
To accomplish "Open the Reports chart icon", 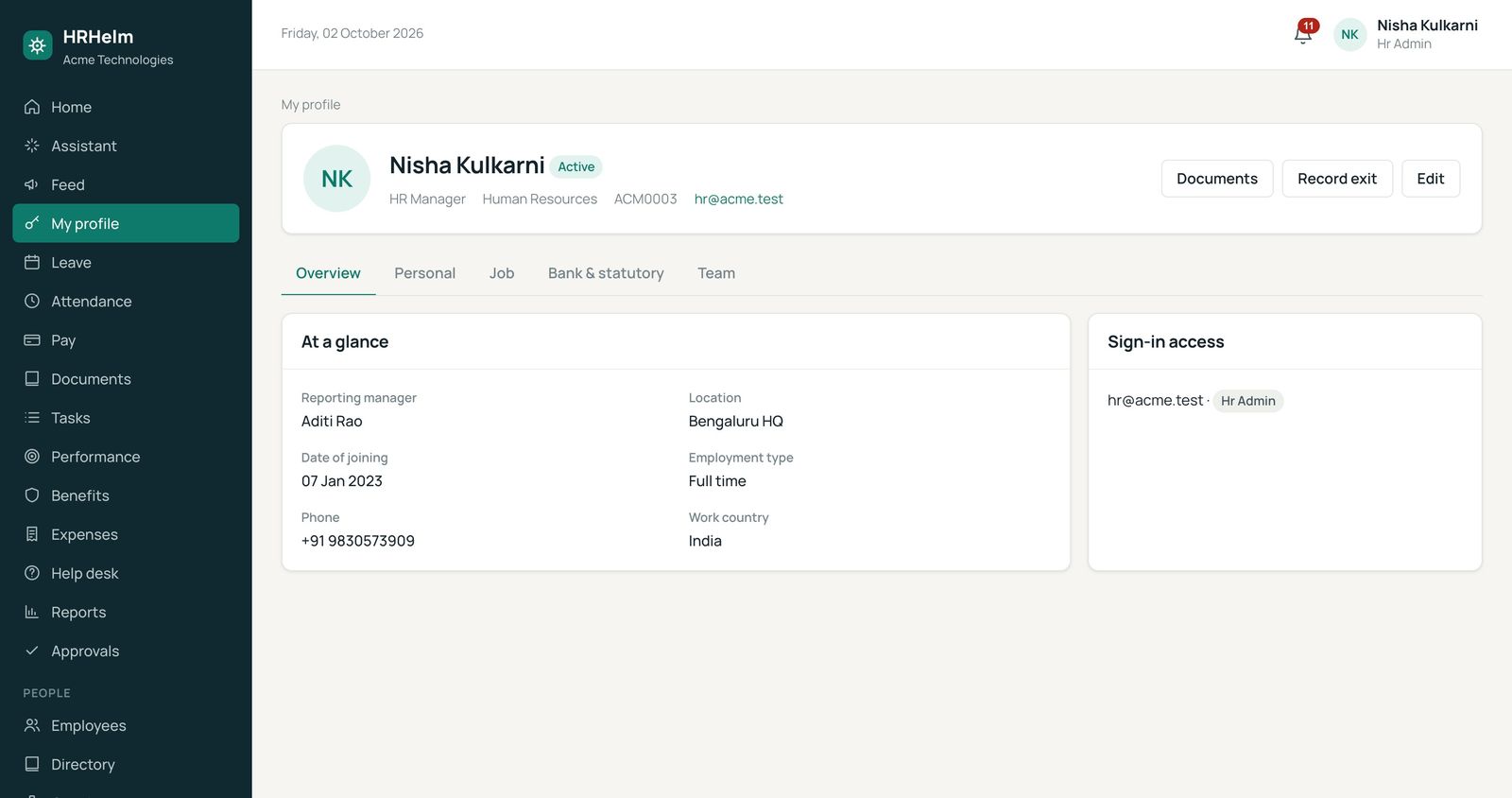I will (x=32, y=612).
